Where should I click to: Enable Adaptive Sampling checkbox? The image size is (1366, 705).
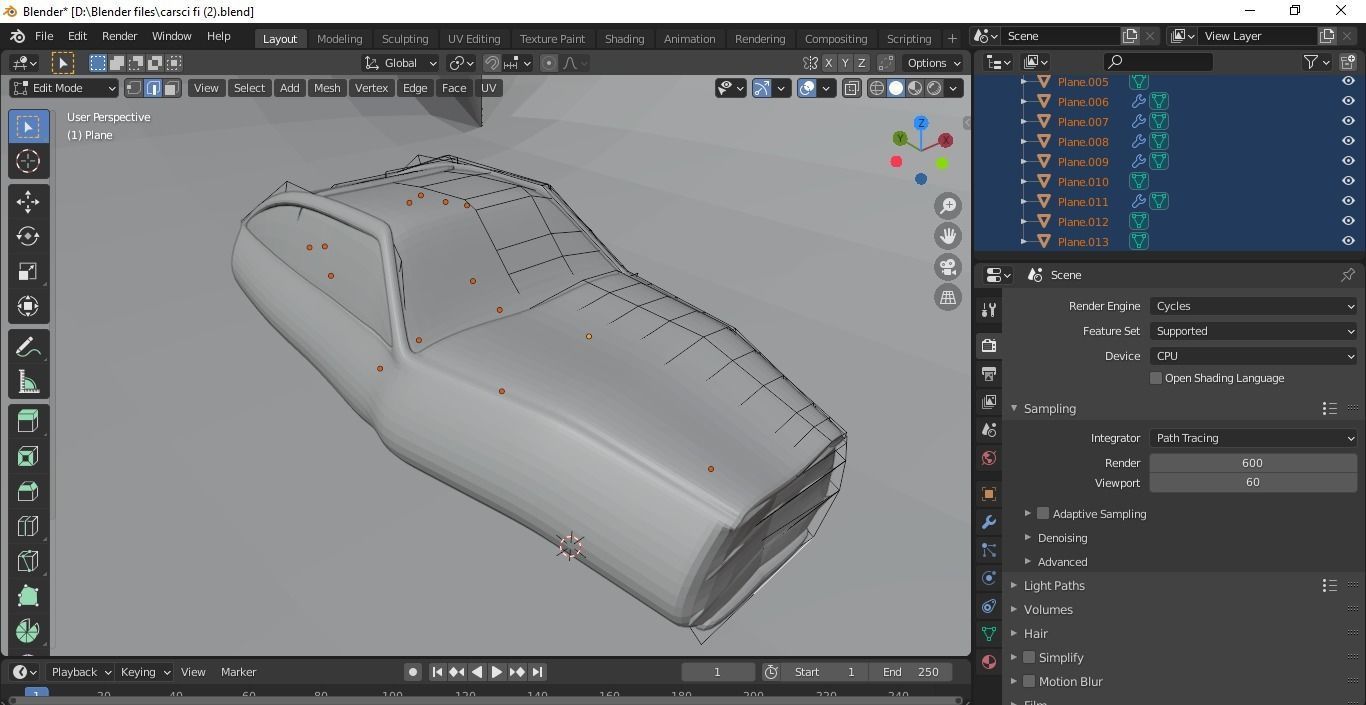1043,513
